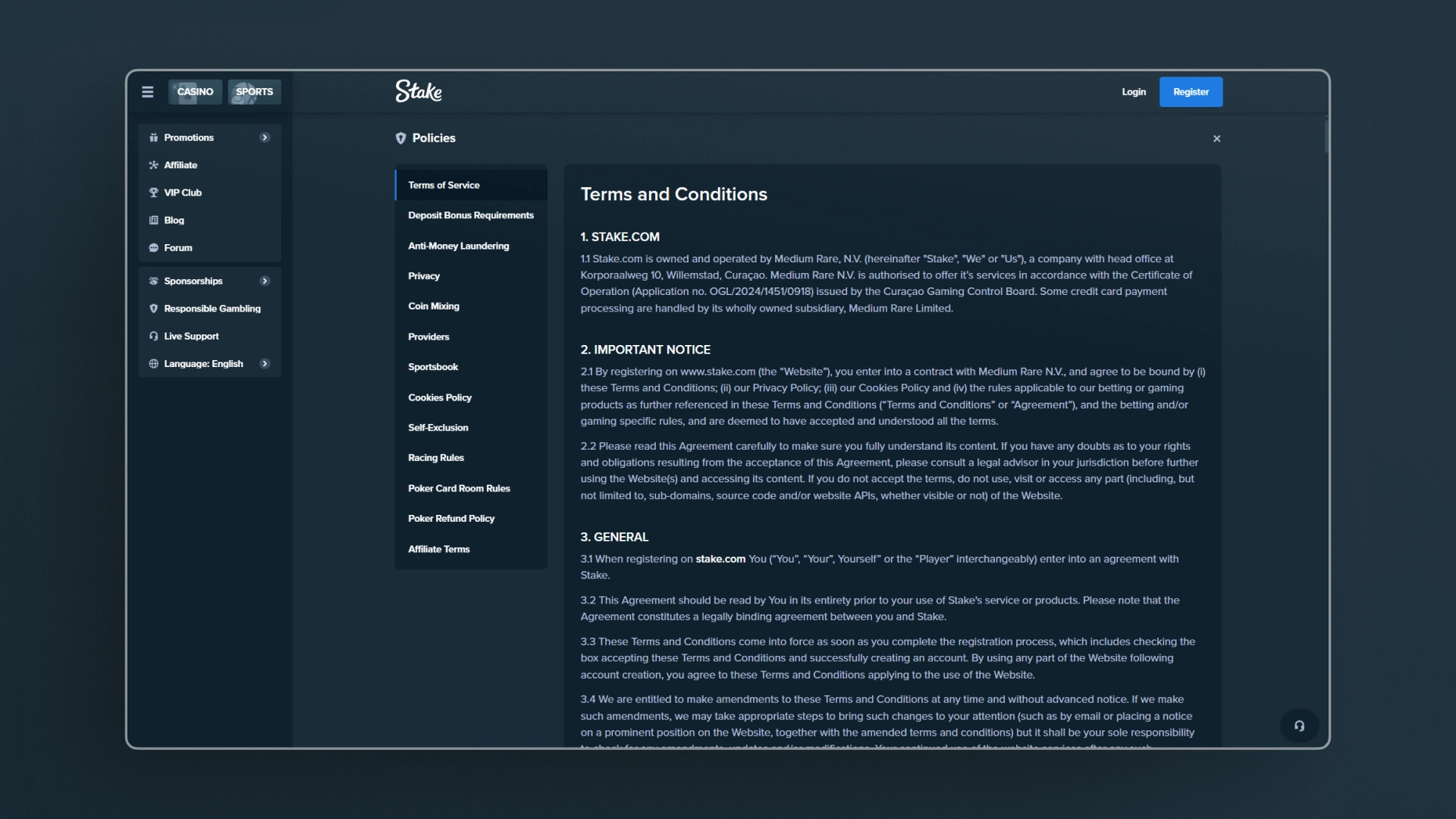Click the Responsible Gambling shield icon
The width and height of the screenshot is (1456, 819).
point(154,309)
